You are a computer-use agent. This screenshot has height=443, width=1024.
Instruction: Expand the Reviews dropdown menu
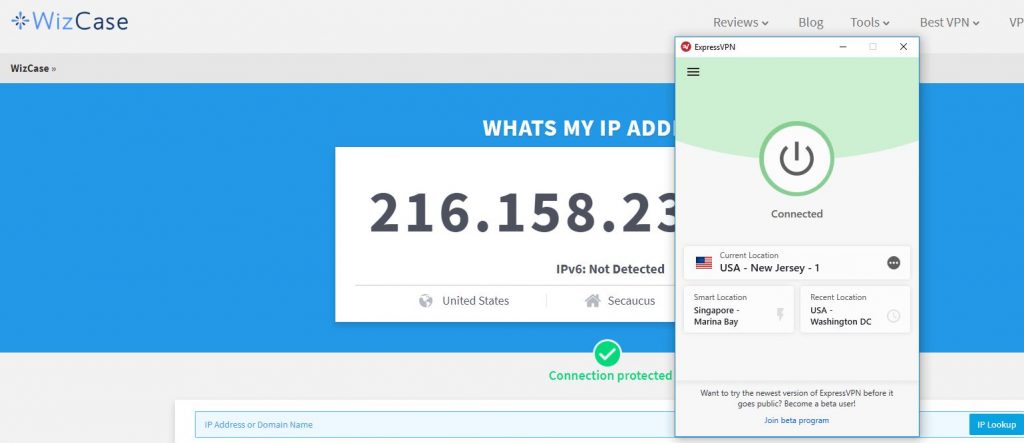coord(741,22)
